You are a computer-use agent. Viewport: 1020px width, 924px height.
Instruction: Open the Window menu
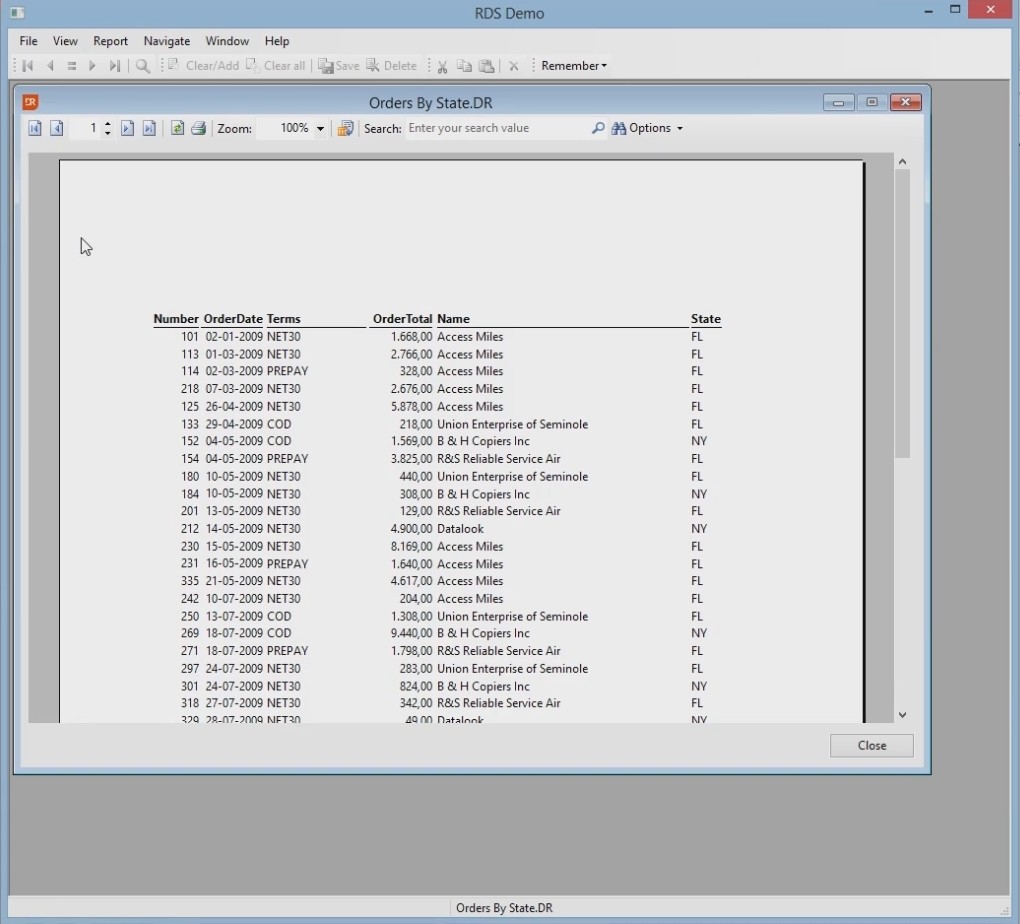coord(227,41)
